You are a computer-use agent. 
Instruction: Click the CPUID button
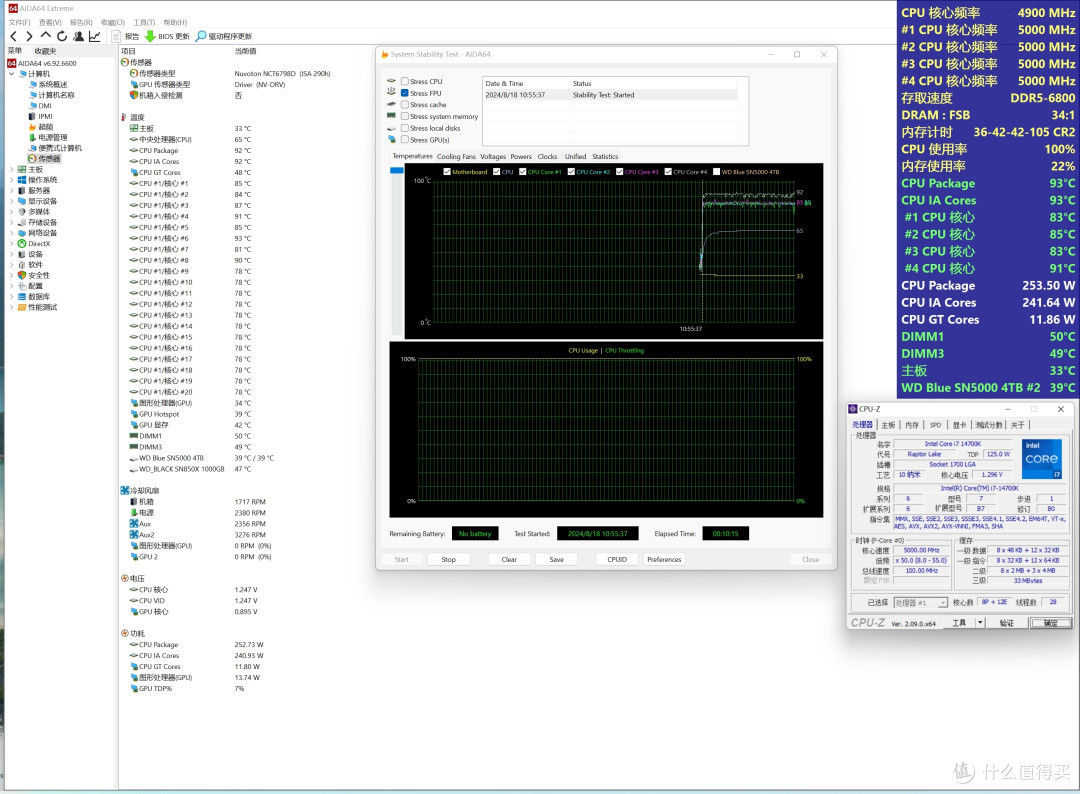pos(617,559)
